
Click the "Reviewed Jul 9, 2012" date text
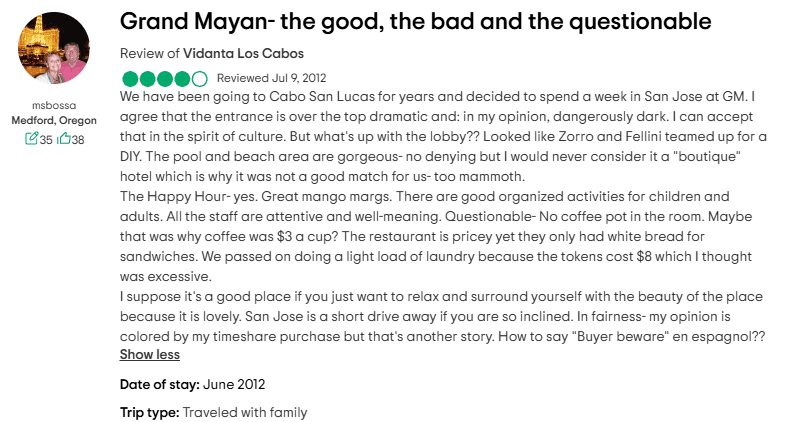(271, 78)
